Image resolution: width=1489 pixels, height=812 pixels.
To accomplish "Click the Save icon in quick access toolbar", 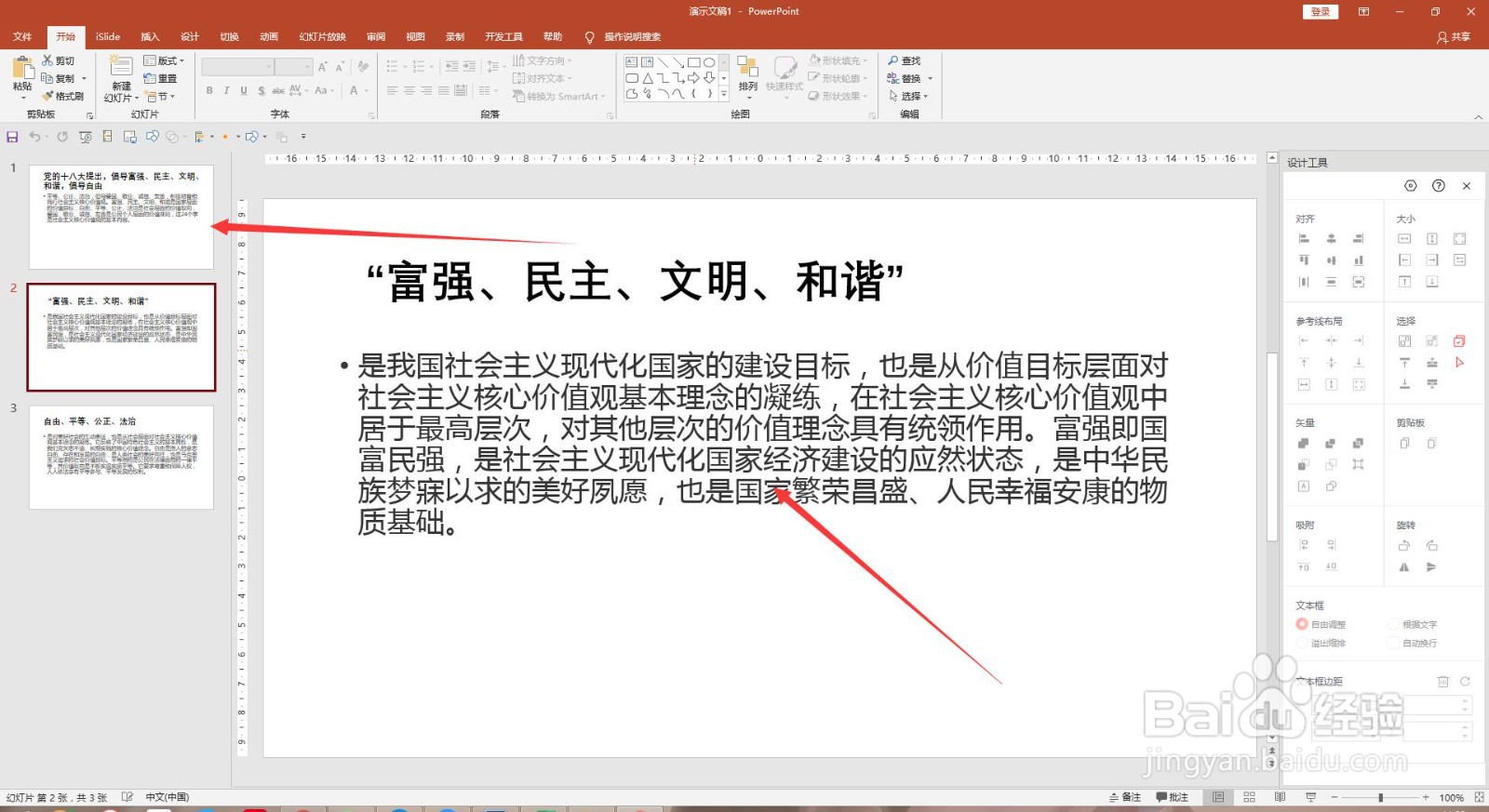I will pos(12,137).
